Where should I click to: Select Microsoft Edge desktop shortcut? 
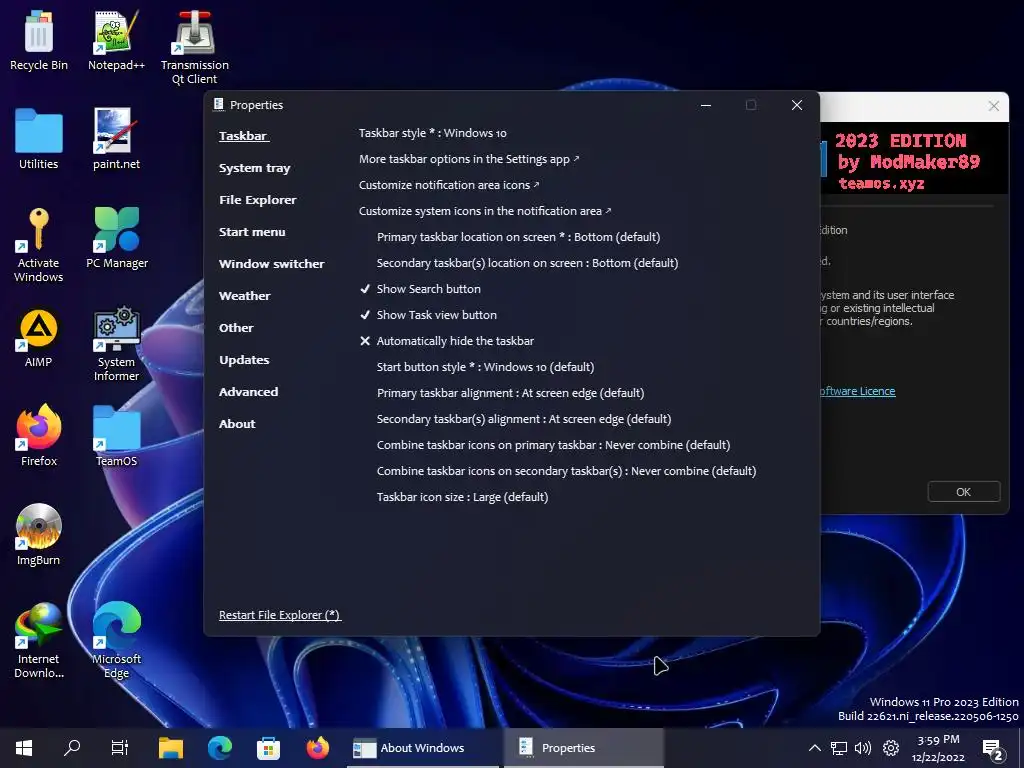(x=116, y=641)
